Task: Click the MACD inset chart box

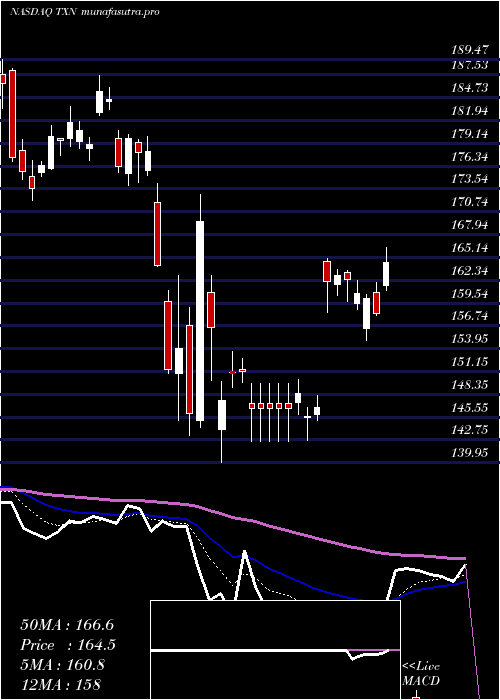Action: coord(275,650)
